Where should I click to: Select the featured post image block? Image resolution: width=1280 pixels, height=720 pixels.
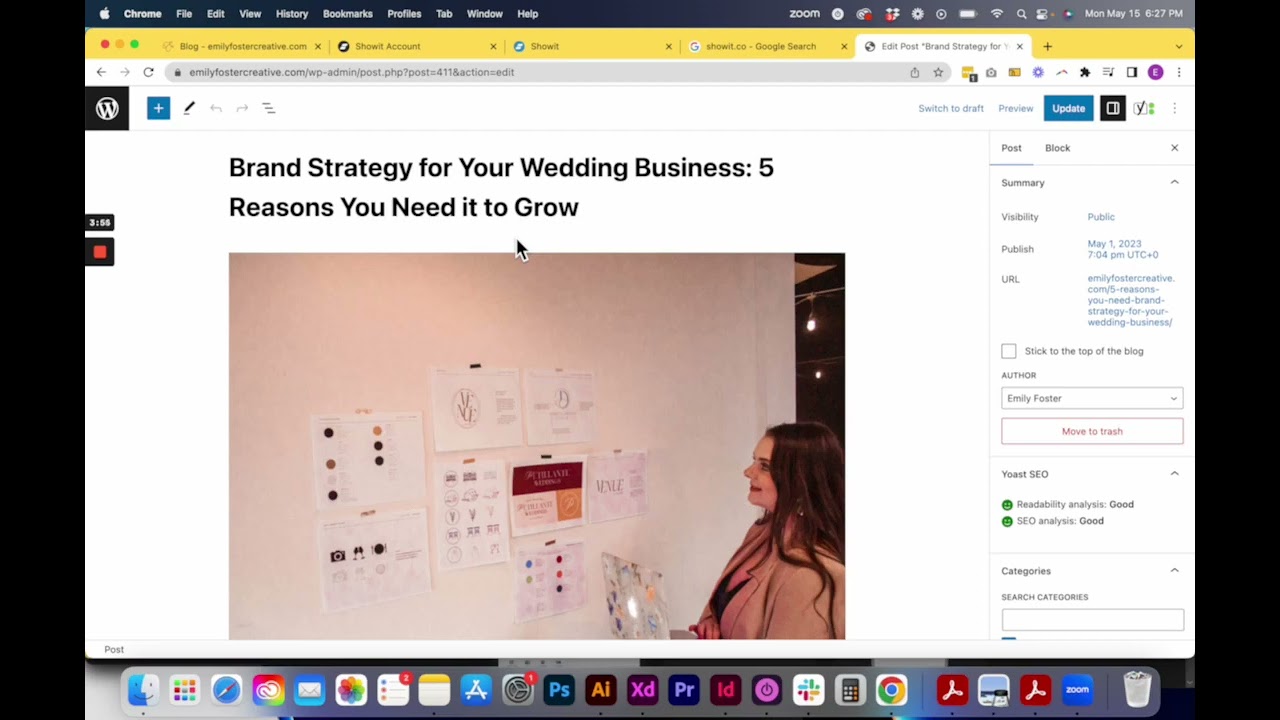(x=537, y=446)
